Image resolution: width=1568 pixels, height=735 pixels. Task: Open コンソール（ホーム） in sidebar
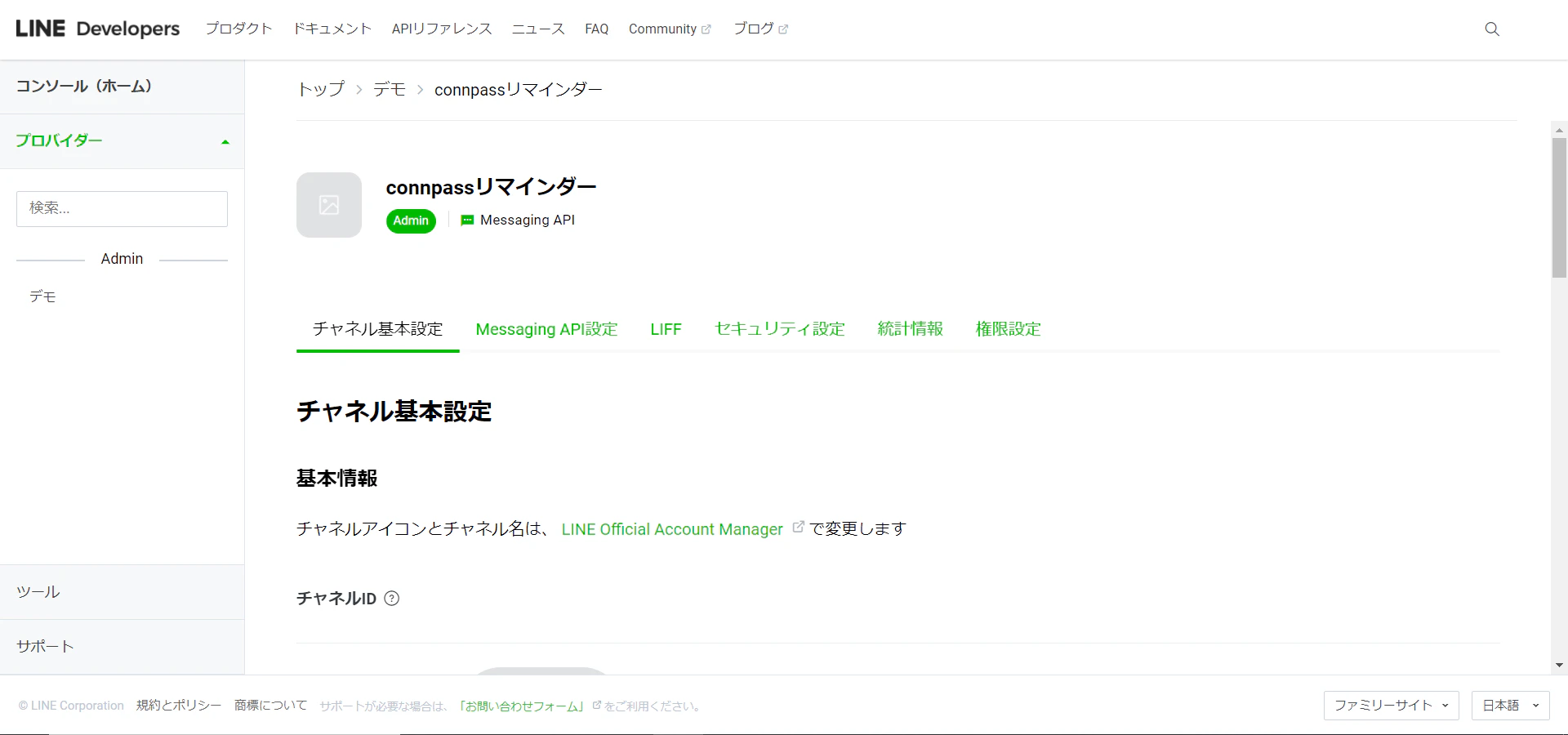coord(122,87)
